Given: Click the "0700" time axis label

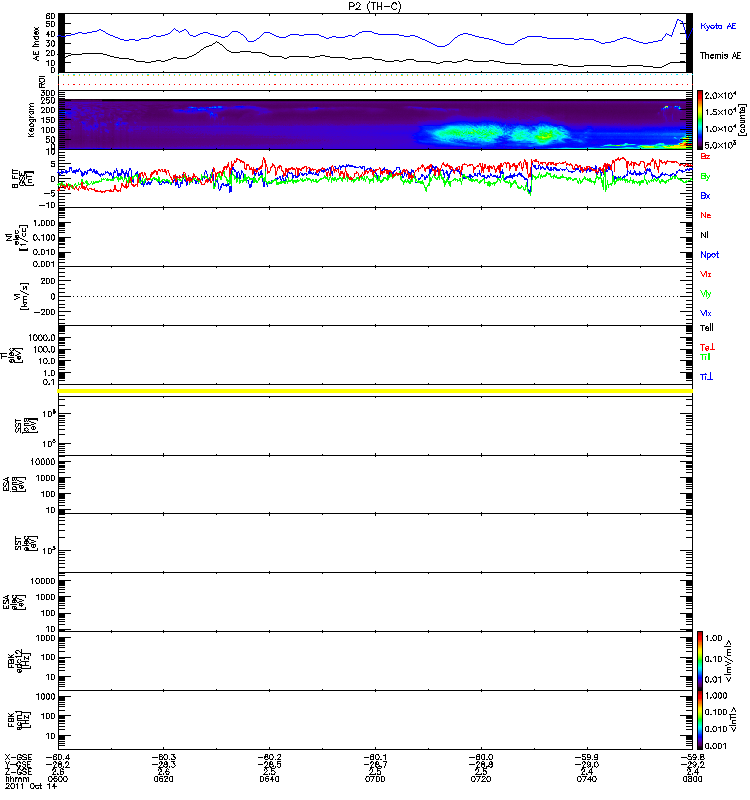Looking at the screenshot, I should click(x=375, y=779).
